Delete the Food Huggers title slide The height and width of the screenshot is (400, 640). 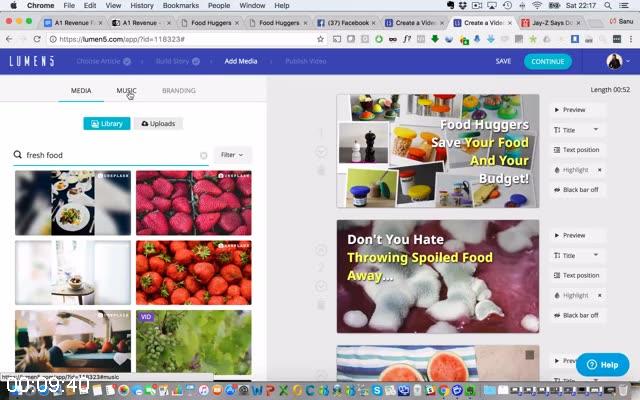click(321, 170)
